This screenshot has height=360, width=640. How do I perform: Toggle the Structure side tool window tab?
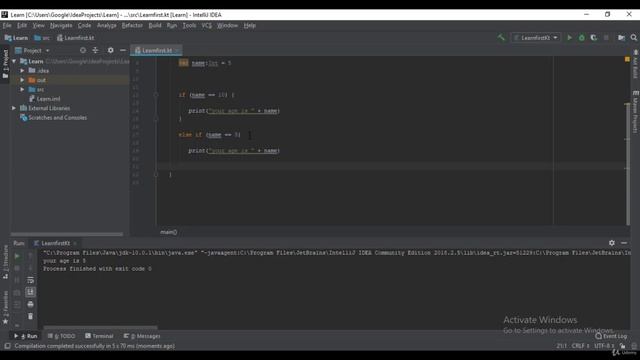pos(5,262)
